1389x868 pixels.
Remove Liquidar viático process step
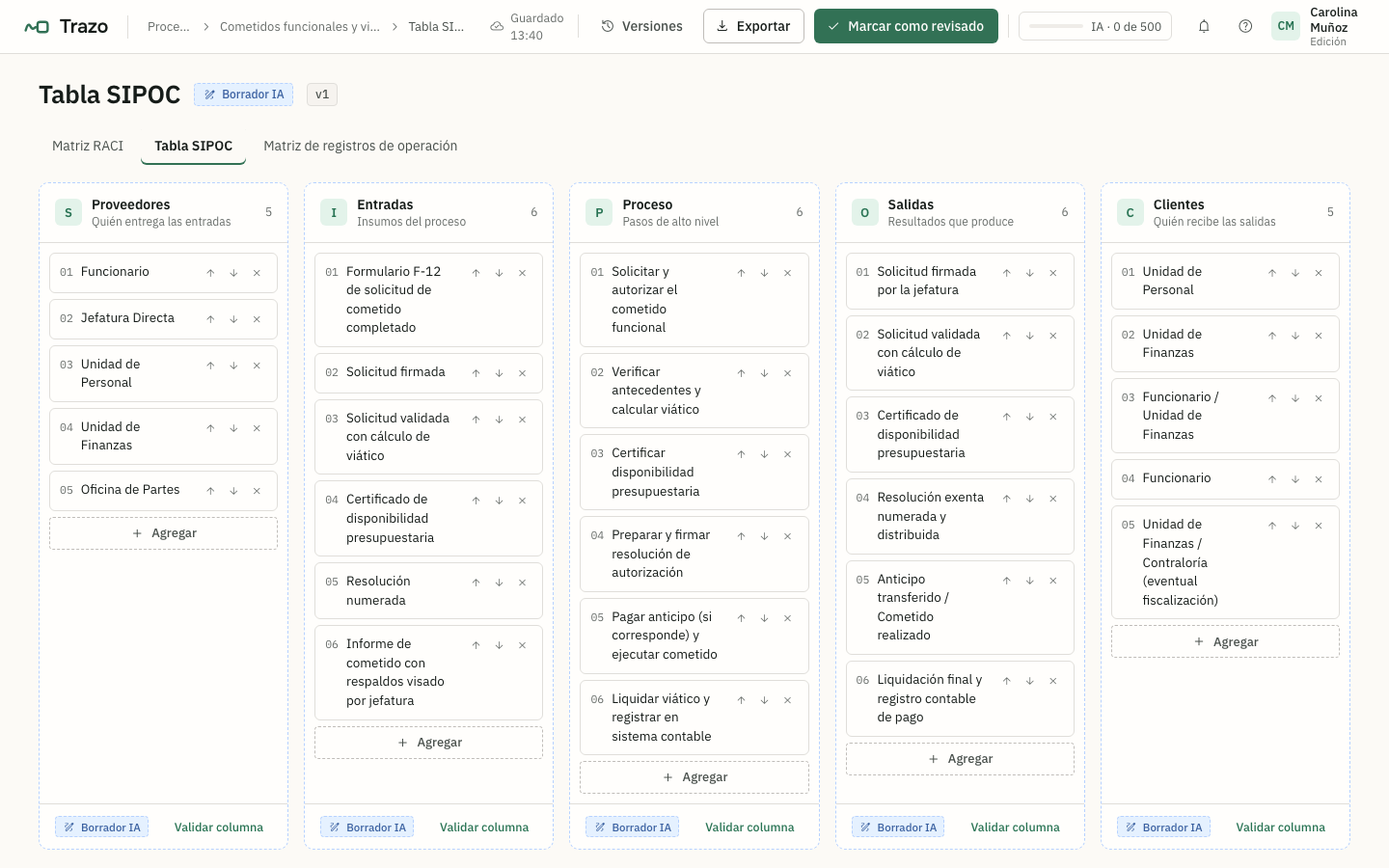[x=787, y=700]
